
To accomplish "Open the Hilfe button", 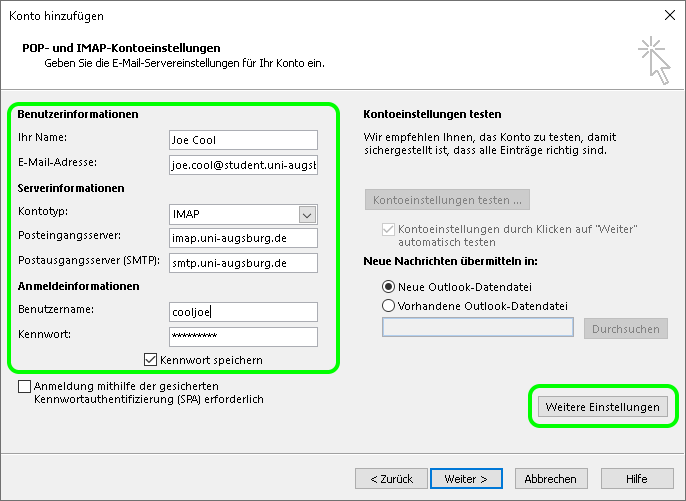I will click(636, 479).
